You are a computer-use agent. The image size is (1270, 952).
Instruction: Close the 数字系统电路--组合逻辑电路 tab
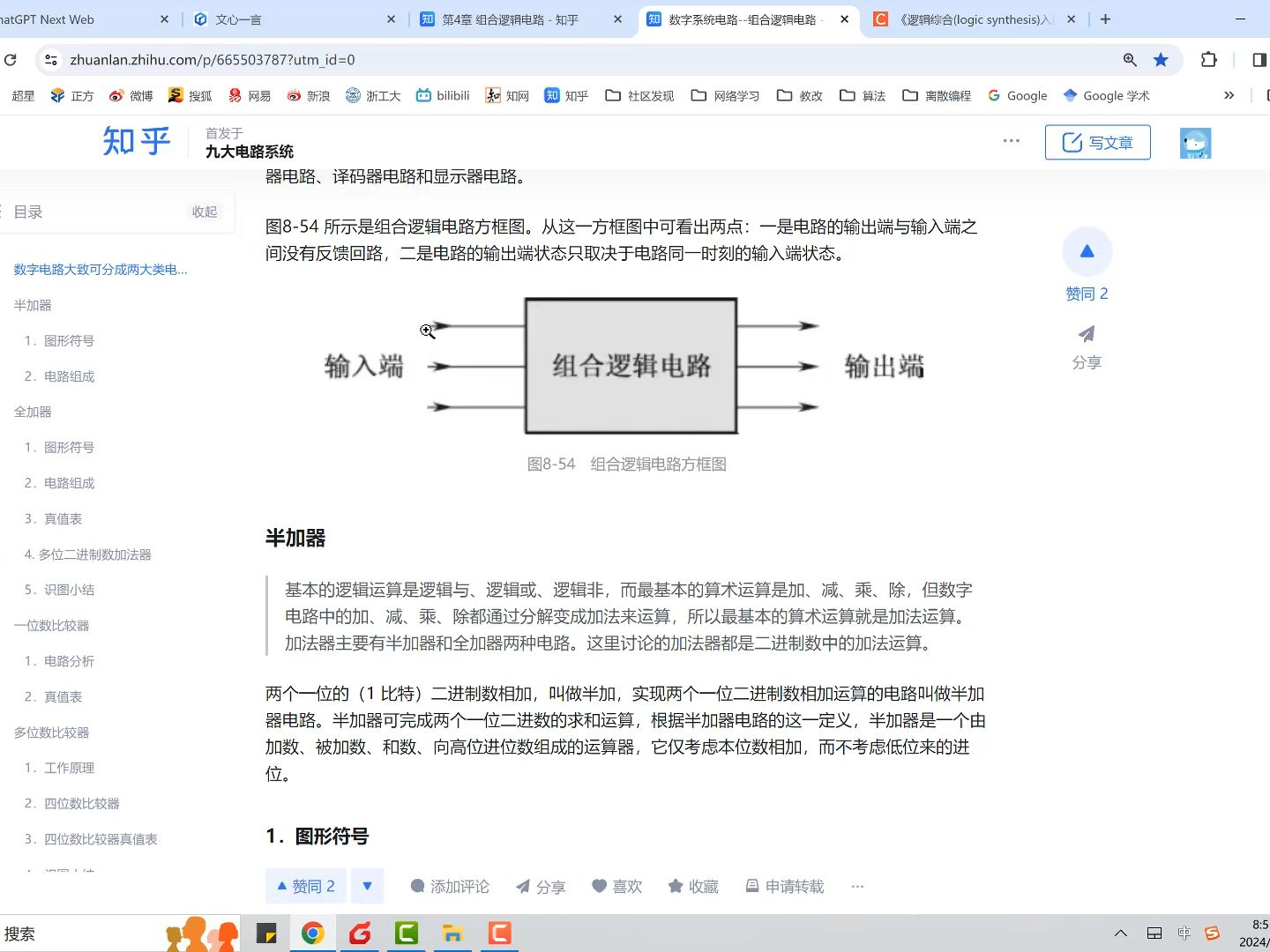(845, 19)
